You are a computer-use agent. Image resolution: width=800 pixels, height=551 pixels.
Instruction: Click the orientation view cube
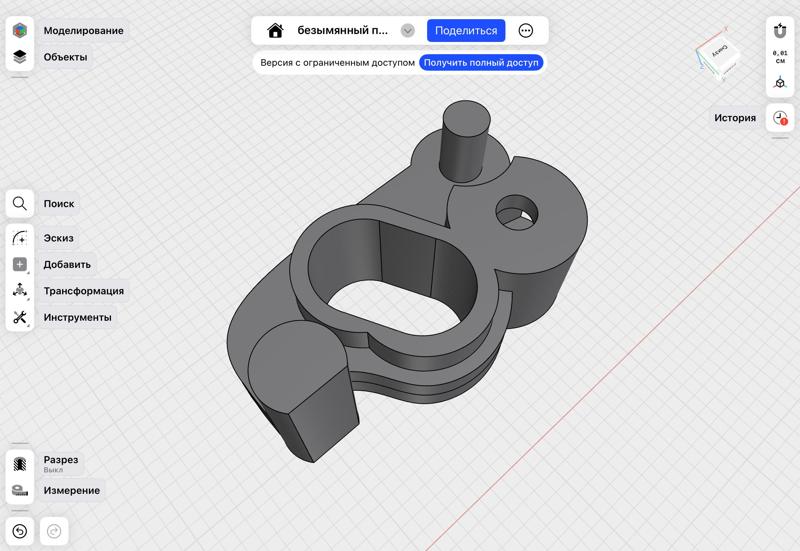click(719, 56)
